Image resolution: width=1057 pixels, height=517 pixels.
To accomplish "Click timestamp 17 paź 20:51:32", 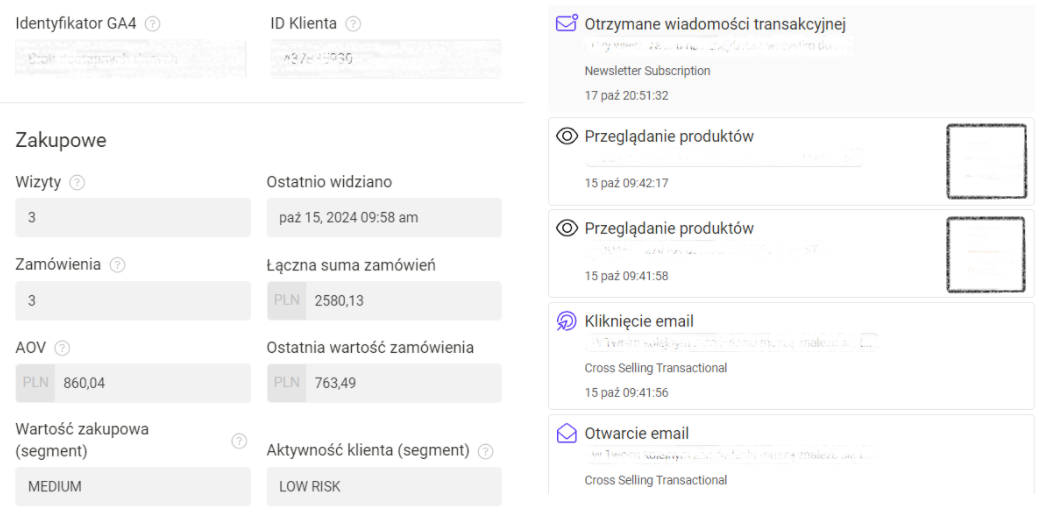I will 626,96.
